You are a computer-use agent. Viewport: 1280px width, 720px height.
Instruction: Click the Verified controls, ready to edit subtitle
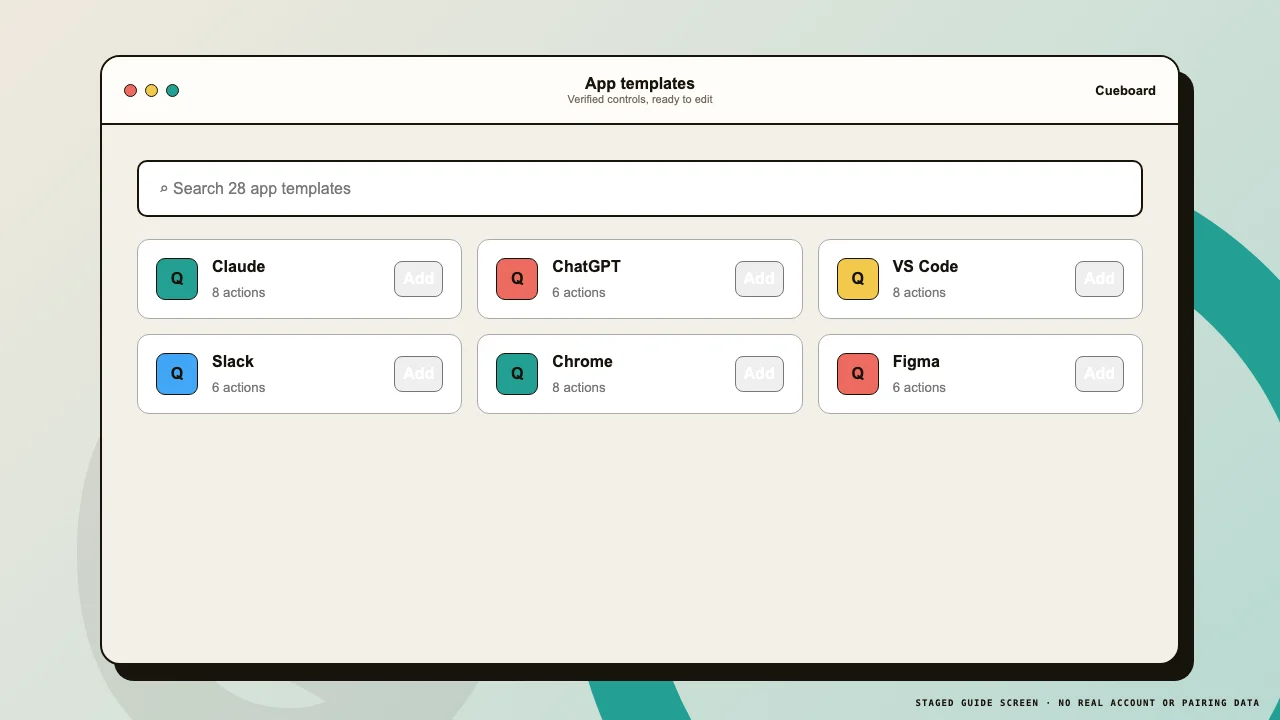coord(640,100)
